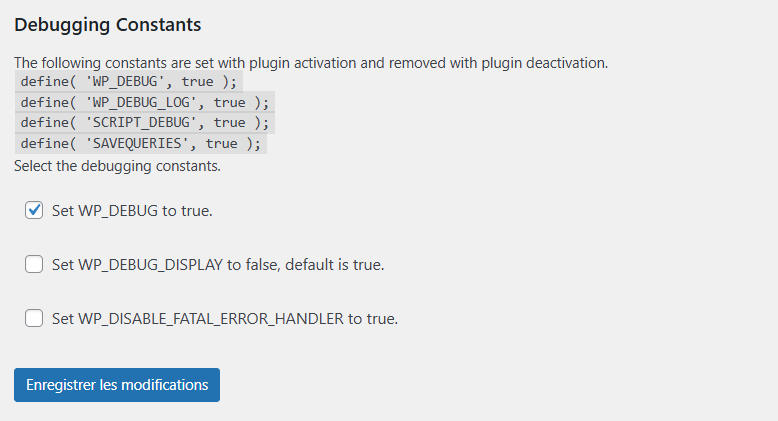This screenshot has height=421, width=778.
Task: Click Enregistrer les modifications button
Action: pos(117,385)
